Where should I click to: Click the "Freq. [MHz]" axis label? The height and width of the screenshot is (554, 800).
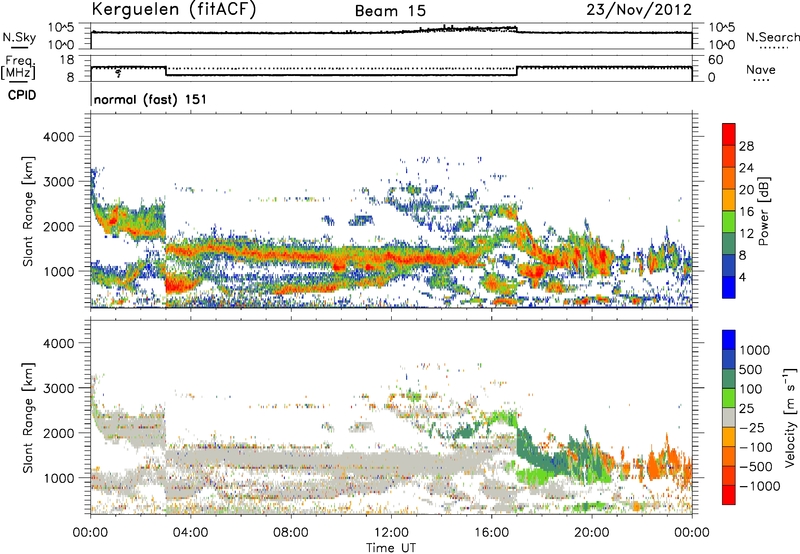[18, 68]
